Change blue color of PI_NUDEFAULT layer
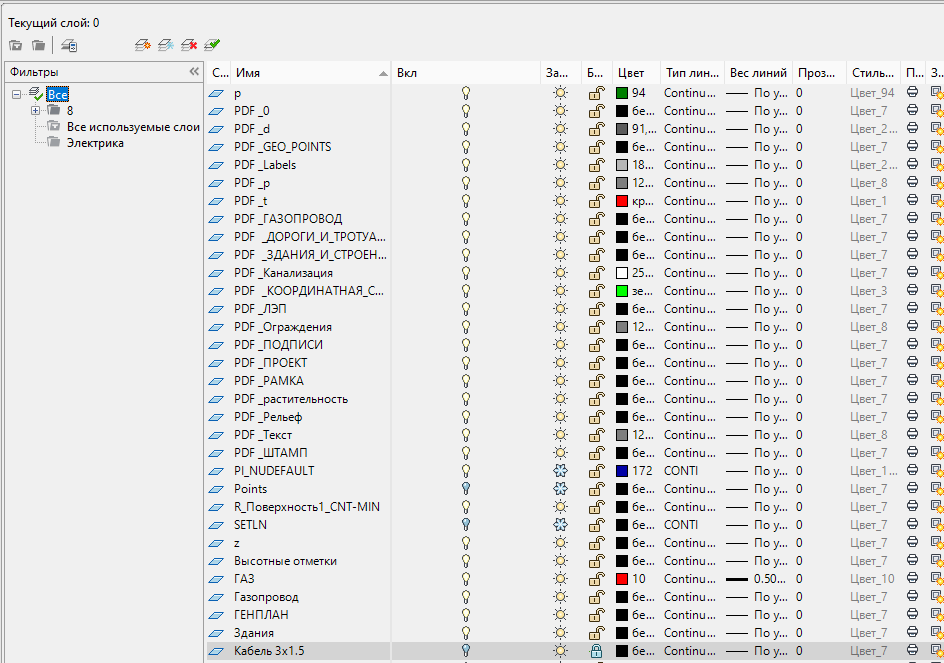Screen dimensions: 944x663 tap(622, 471)
